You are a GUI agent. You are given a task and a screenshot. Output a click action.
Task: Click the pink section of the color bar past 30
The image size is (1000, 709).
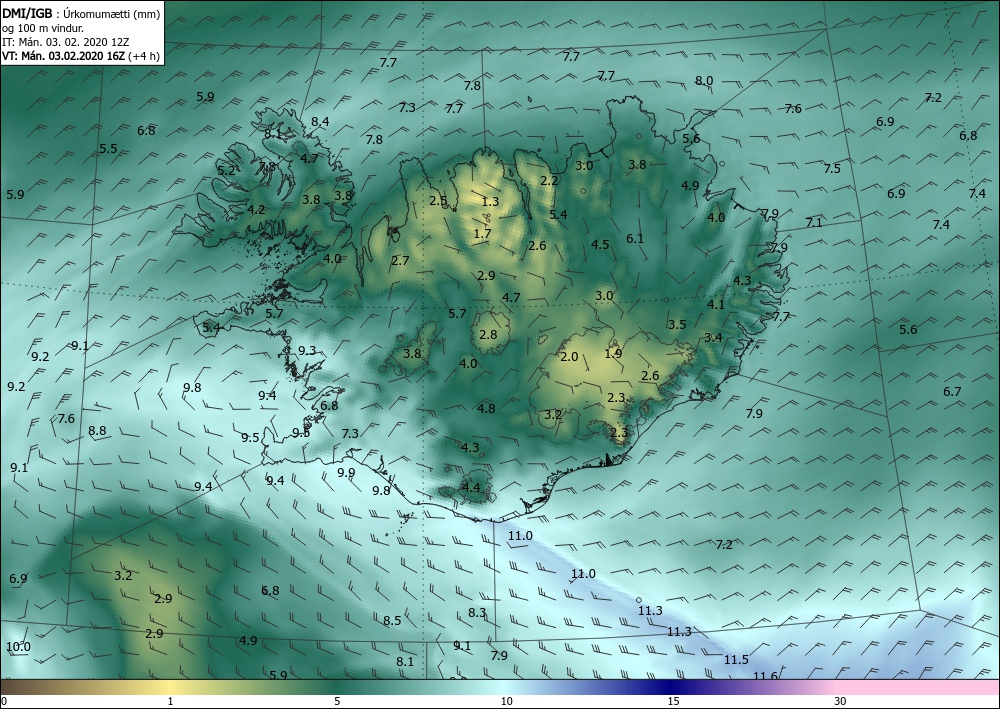coord(918,687)
